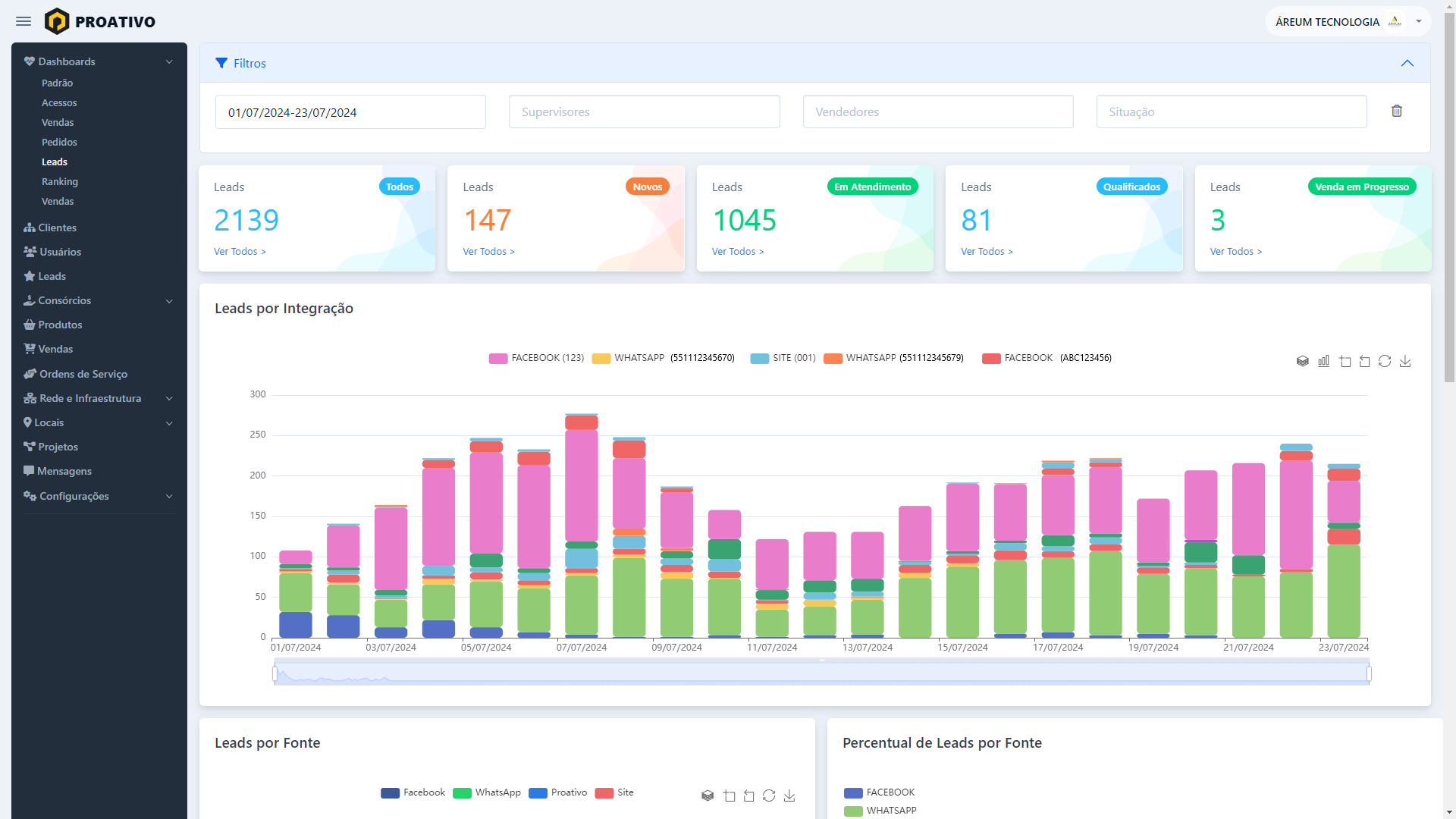The height and width of the screenshot is (819, 1456).
Task: Open the starred Leads sidebar item
Action: click(45, 276)
